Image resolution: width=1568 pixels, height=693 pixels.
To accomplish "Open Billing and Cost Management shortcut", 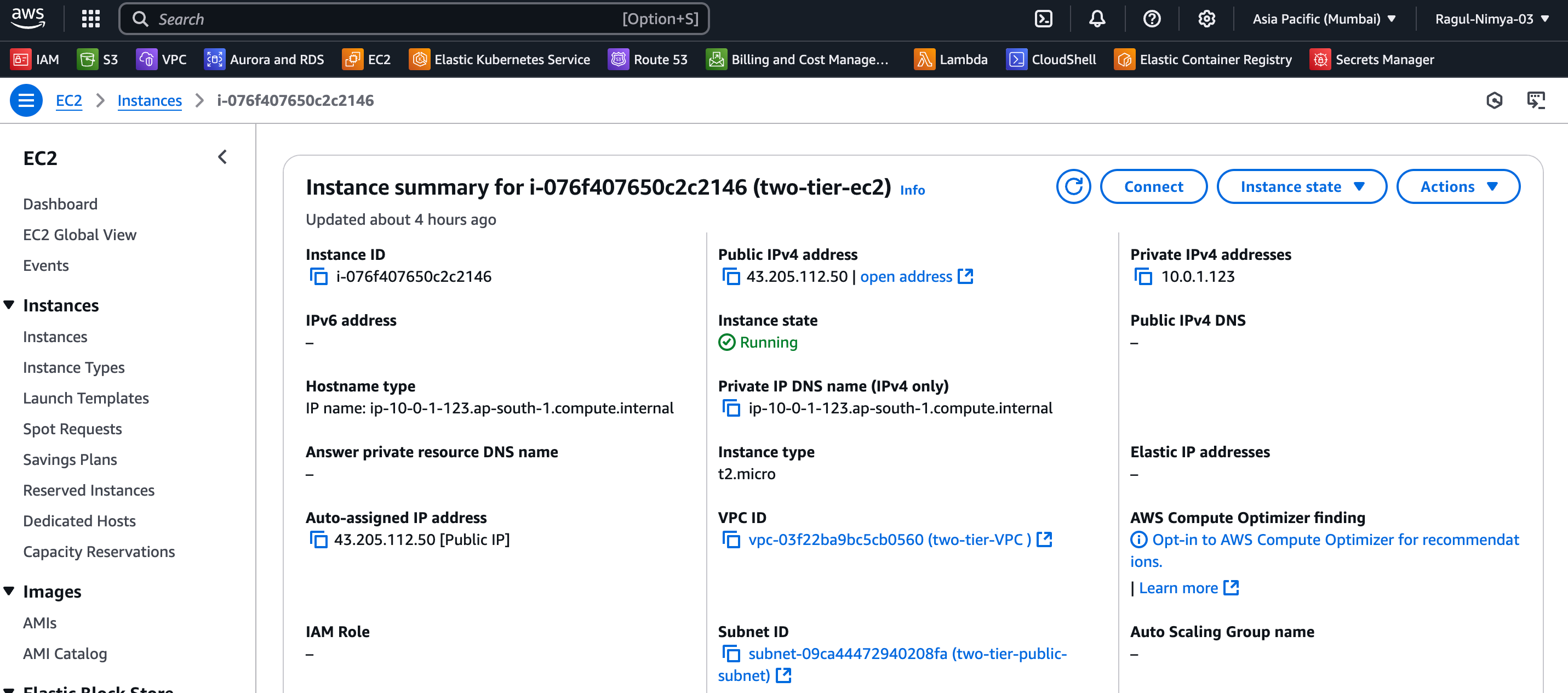I will [797, 59].
